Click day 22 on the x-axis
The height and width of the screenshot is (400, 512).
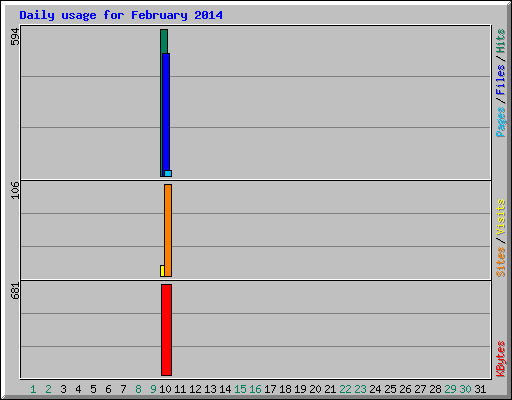point(345,389)
